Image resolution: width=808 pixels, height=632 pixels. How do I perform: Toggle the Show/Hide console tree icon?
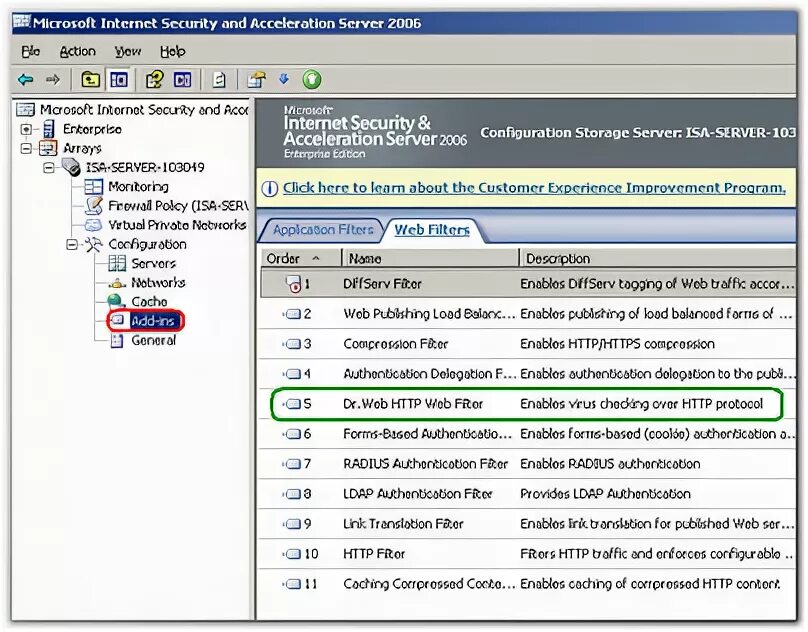click(x=119, y=80)
